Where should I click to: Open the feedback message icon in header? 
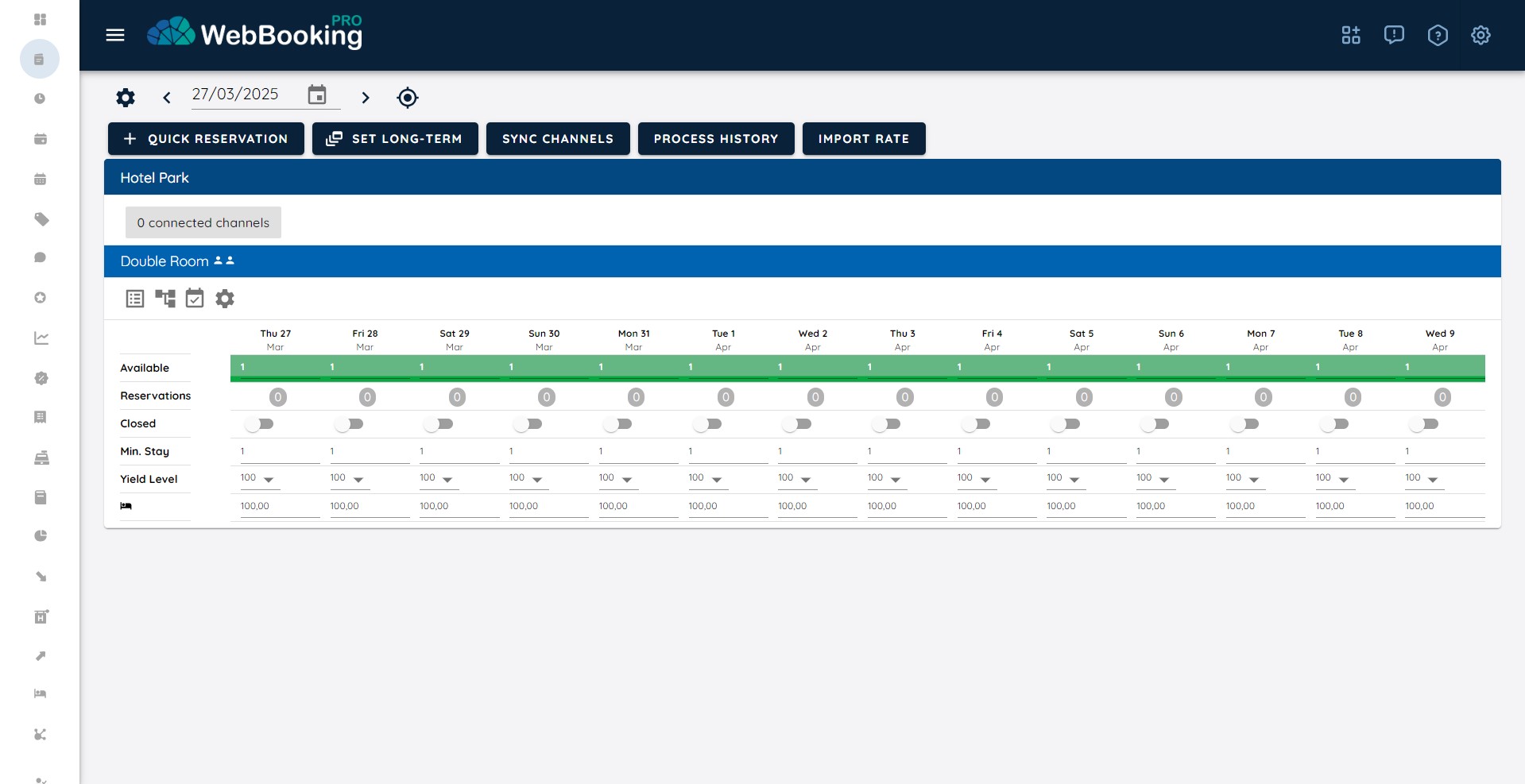1394,35
